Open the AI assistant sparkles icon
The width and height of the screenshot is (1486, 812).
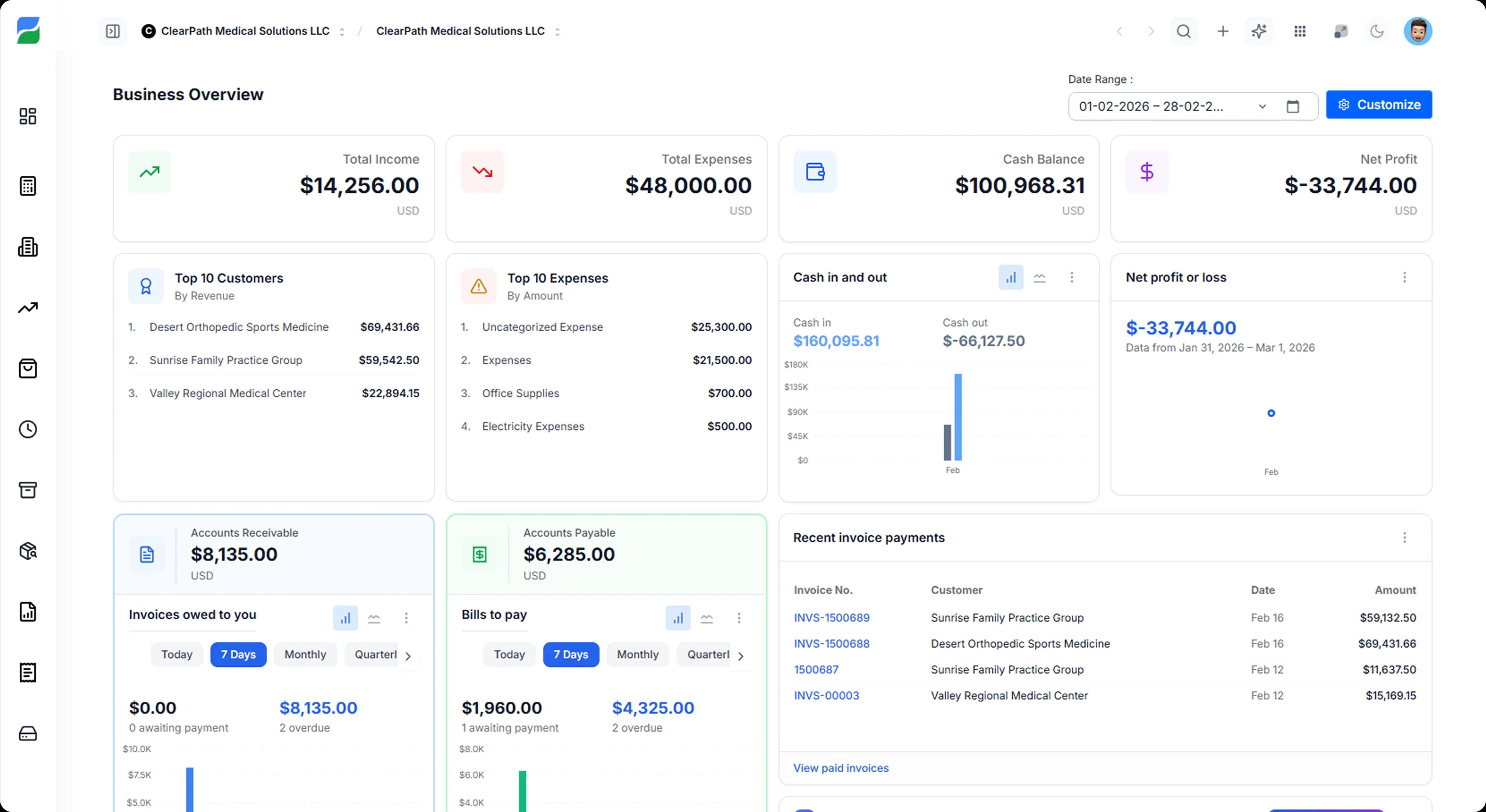1259,31
